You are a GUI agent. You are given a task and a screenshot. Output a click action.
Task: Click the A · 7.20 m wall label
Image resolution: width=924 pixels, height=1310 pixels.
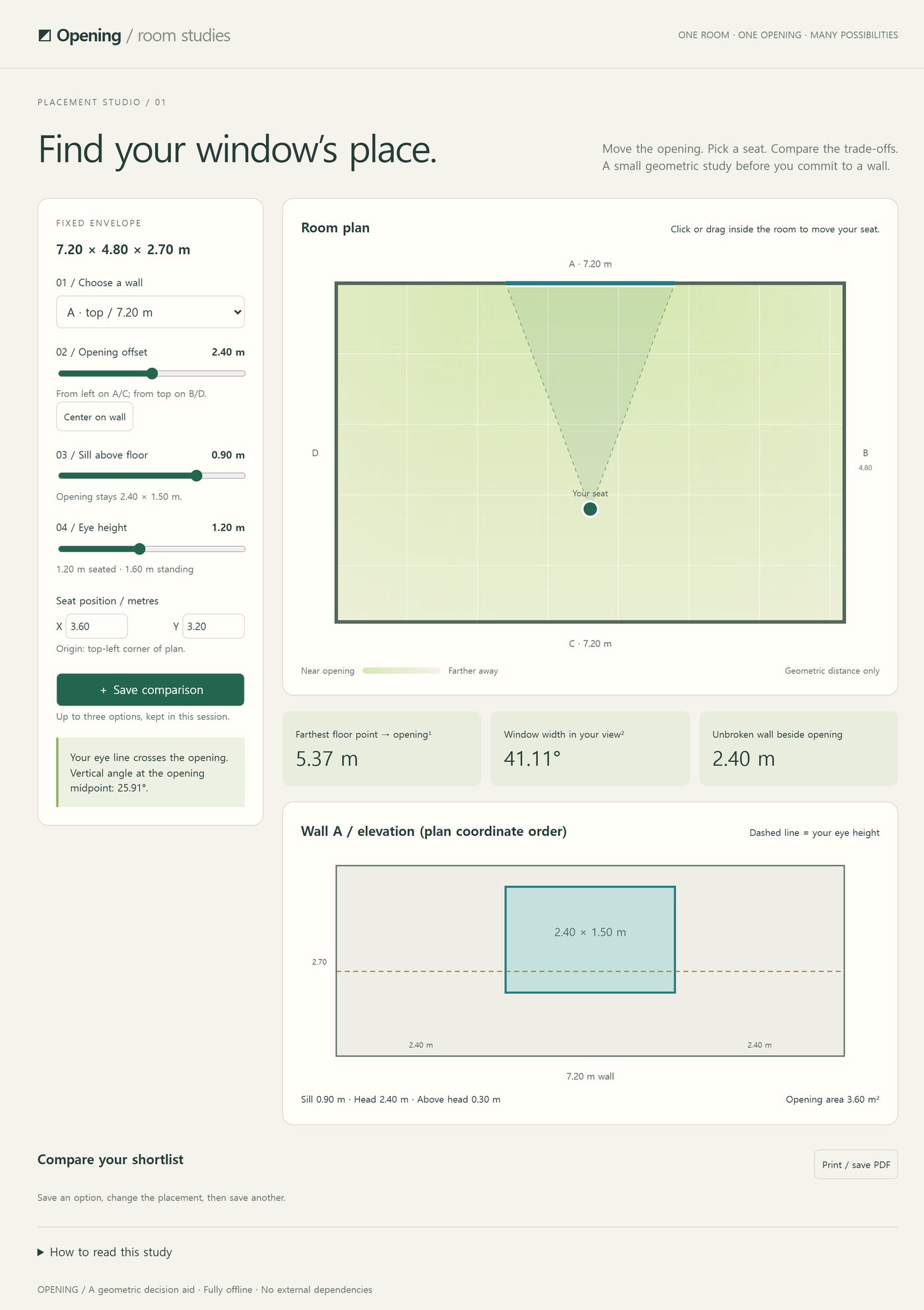point(590,264)
